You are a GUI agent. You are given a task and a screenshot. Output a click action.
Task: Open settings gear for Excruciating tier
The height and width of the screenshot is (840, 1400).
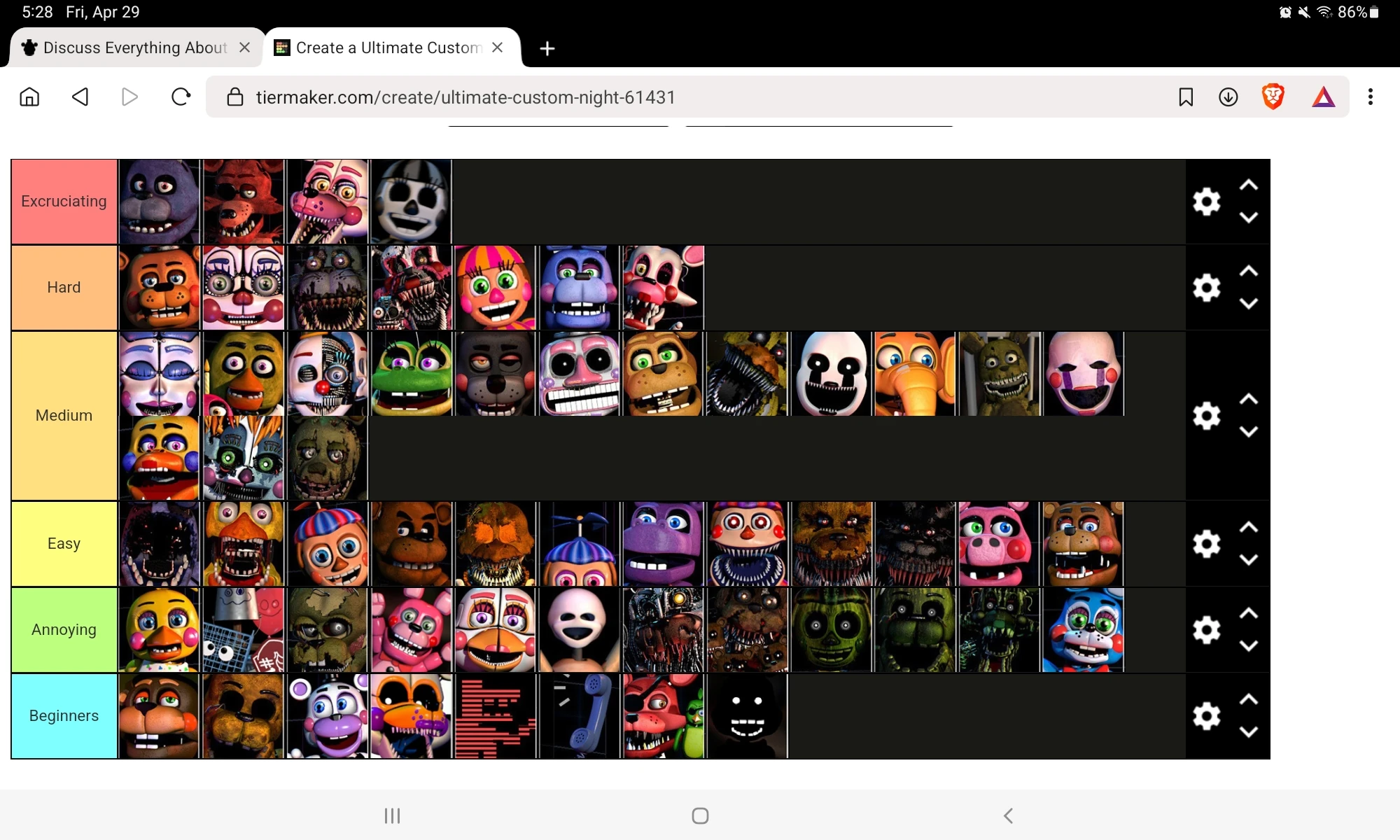pos(1205,201)
